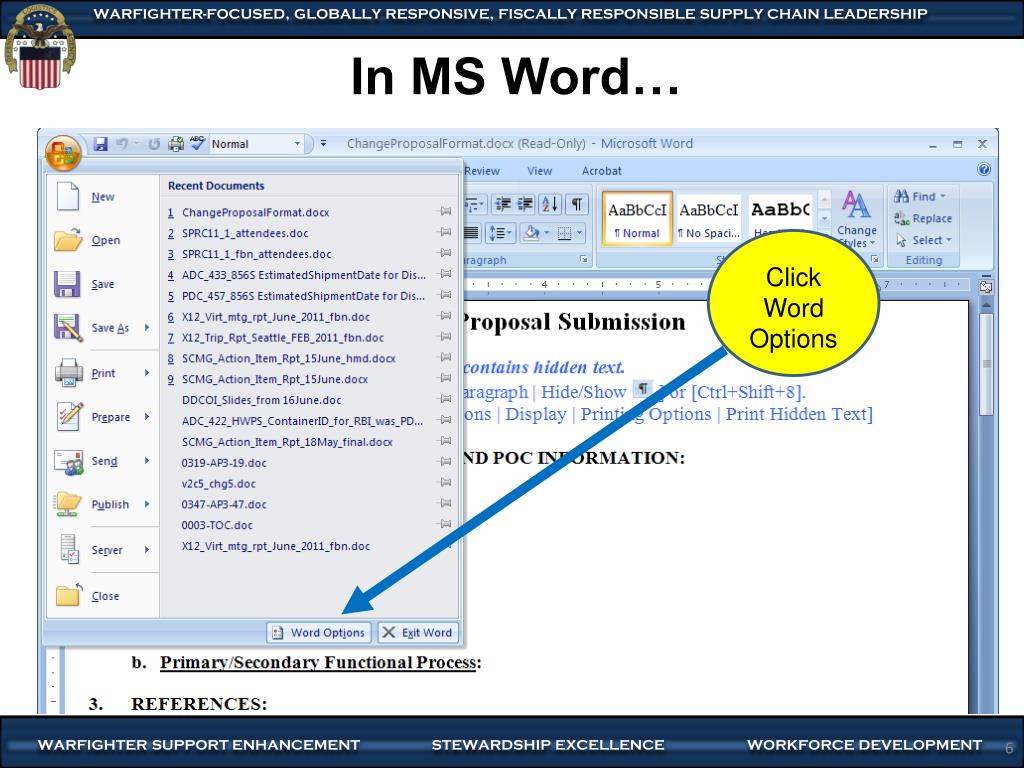Expand the Print submenu arrow
1024x768 pixels.
point(147,372)
